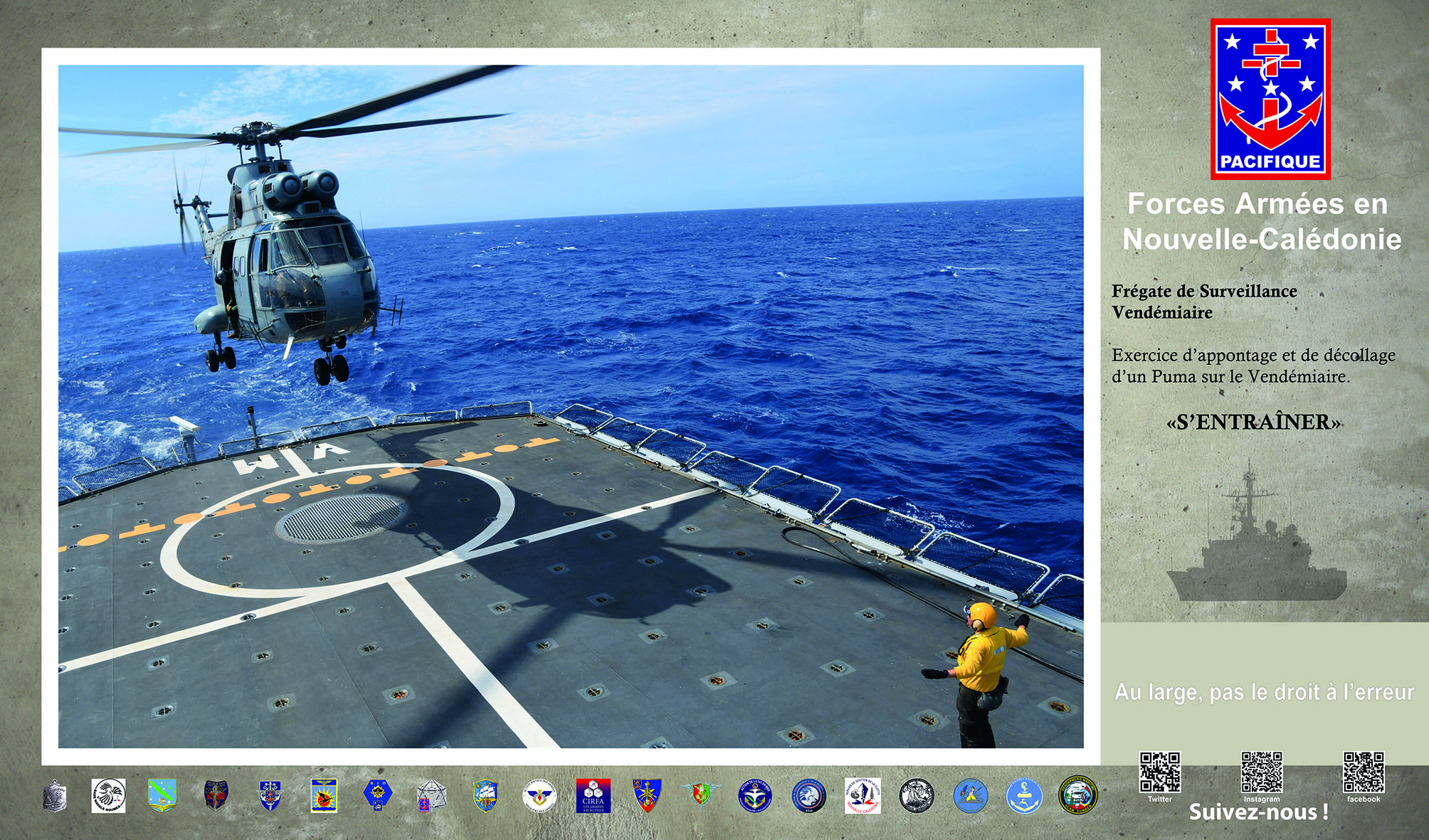Click the red and blue PACIFIQUE emblem

[x=1270, y=99]
